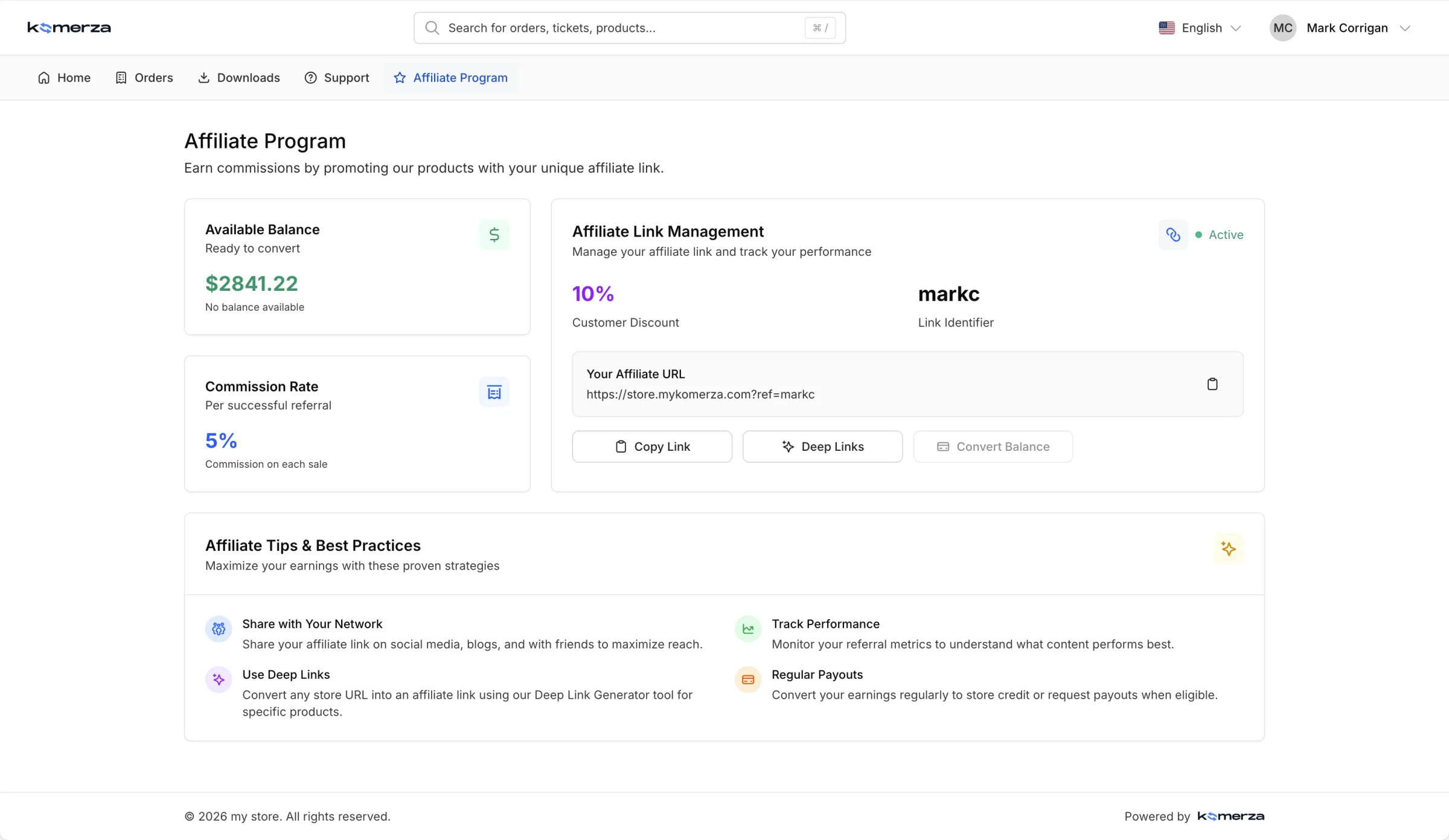Open the Deep Links generator
1449x840 pixels.
pos(822,447)
